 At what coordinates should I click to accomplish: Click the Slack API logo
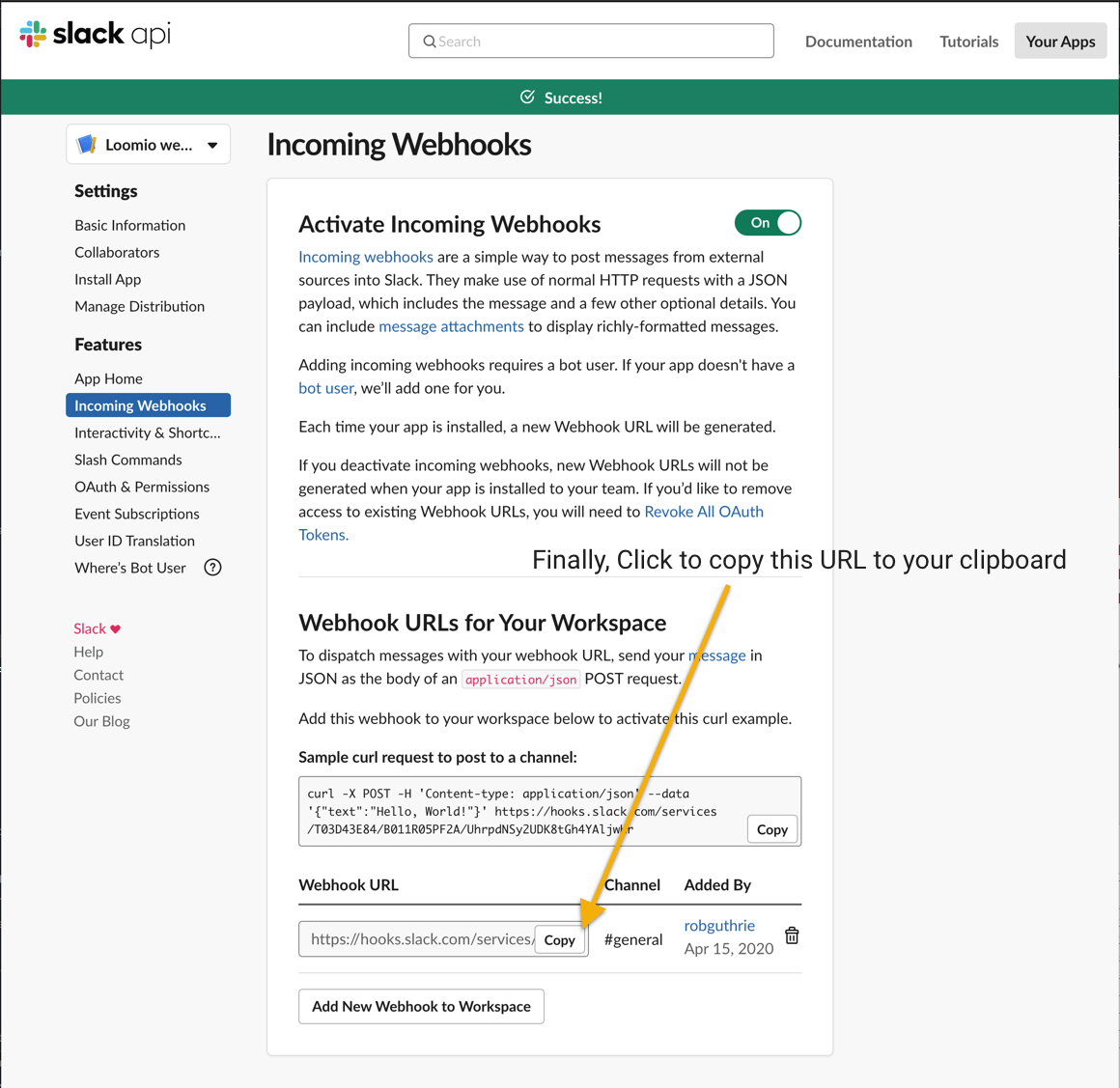pyautogui.click(x=95, y=34)
